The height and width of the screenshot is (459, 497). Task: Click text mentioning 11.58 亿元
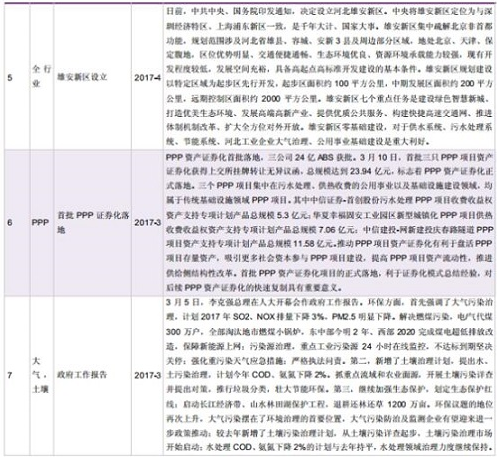(314, 244)
